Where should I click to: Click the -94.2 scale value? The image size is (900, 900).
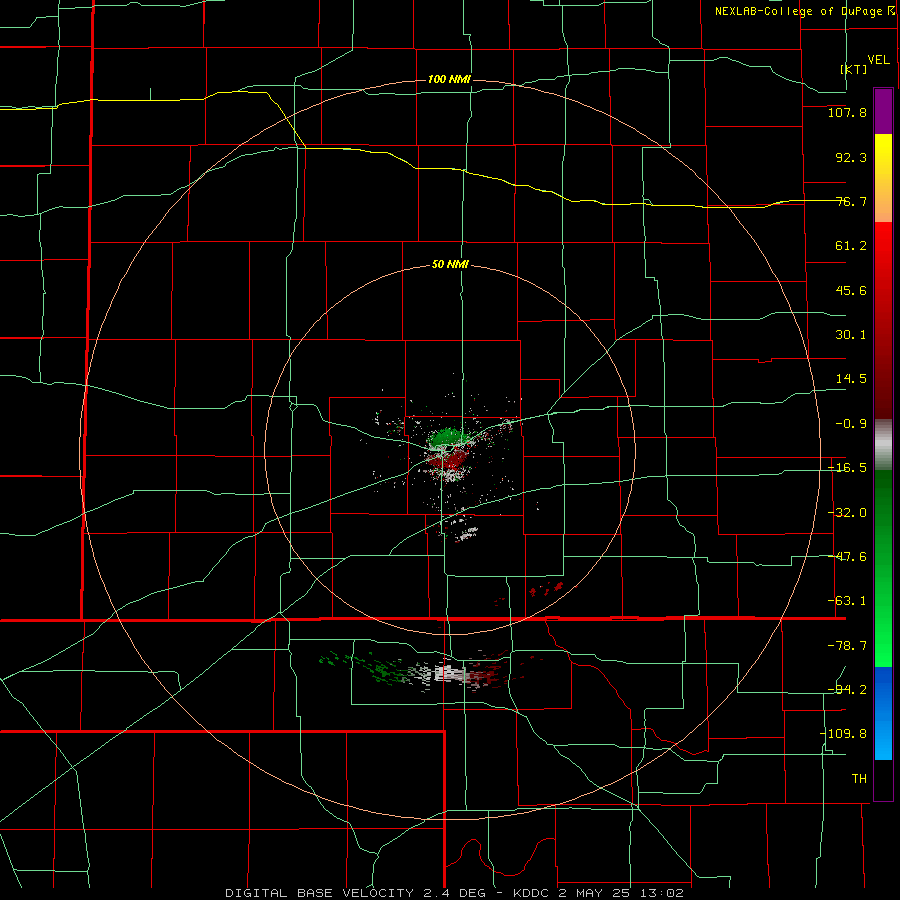847,689
